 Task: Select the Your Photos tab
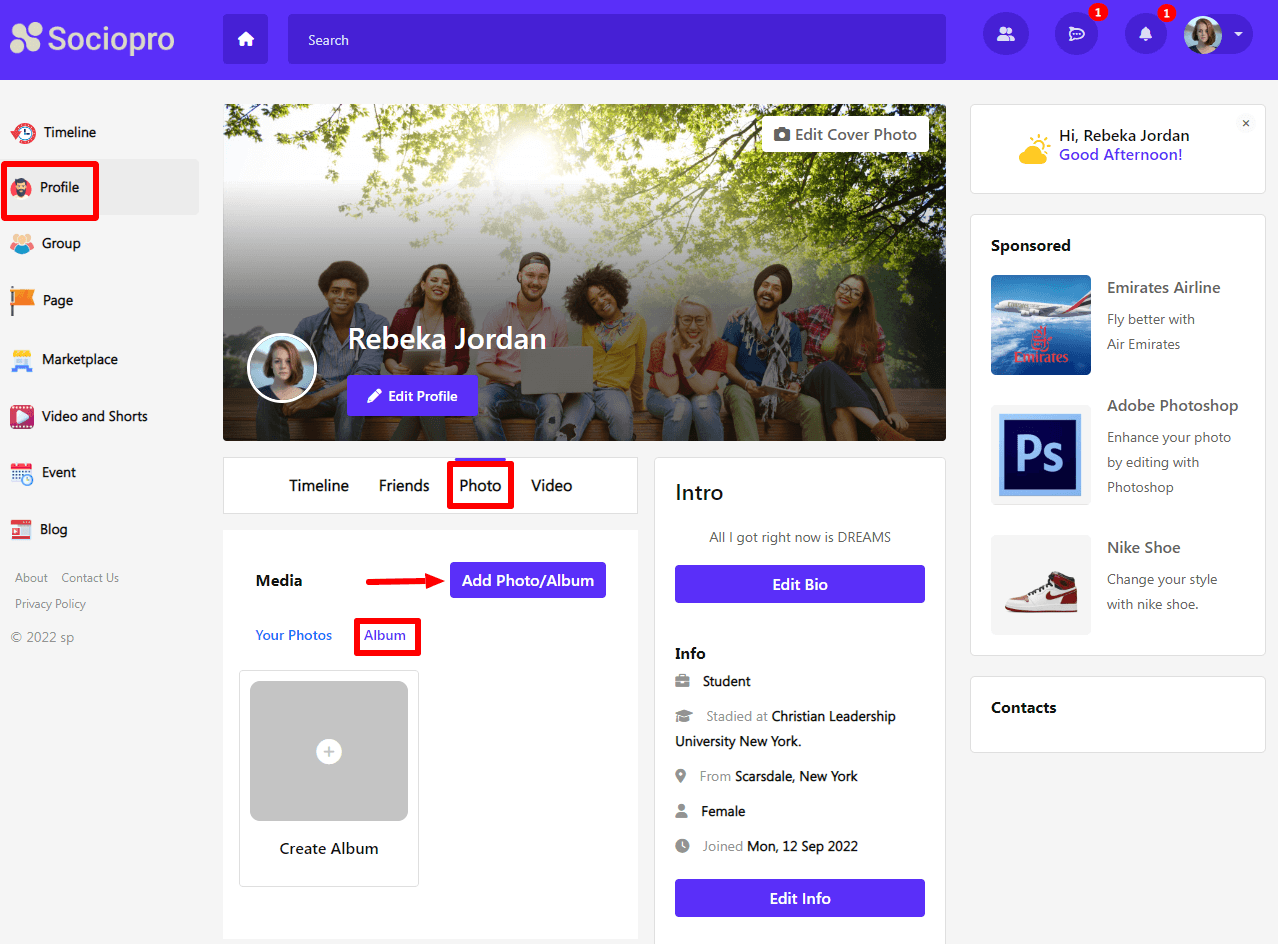click(293, 635)
